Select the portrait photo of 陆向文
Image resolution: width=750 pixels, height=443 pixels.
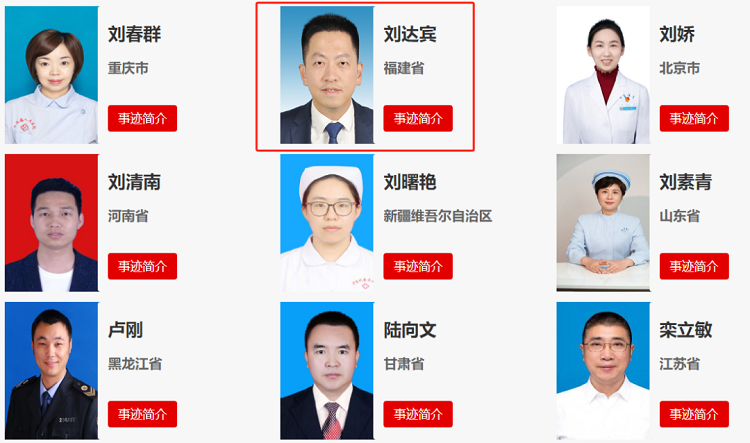(x=327, y=370)
